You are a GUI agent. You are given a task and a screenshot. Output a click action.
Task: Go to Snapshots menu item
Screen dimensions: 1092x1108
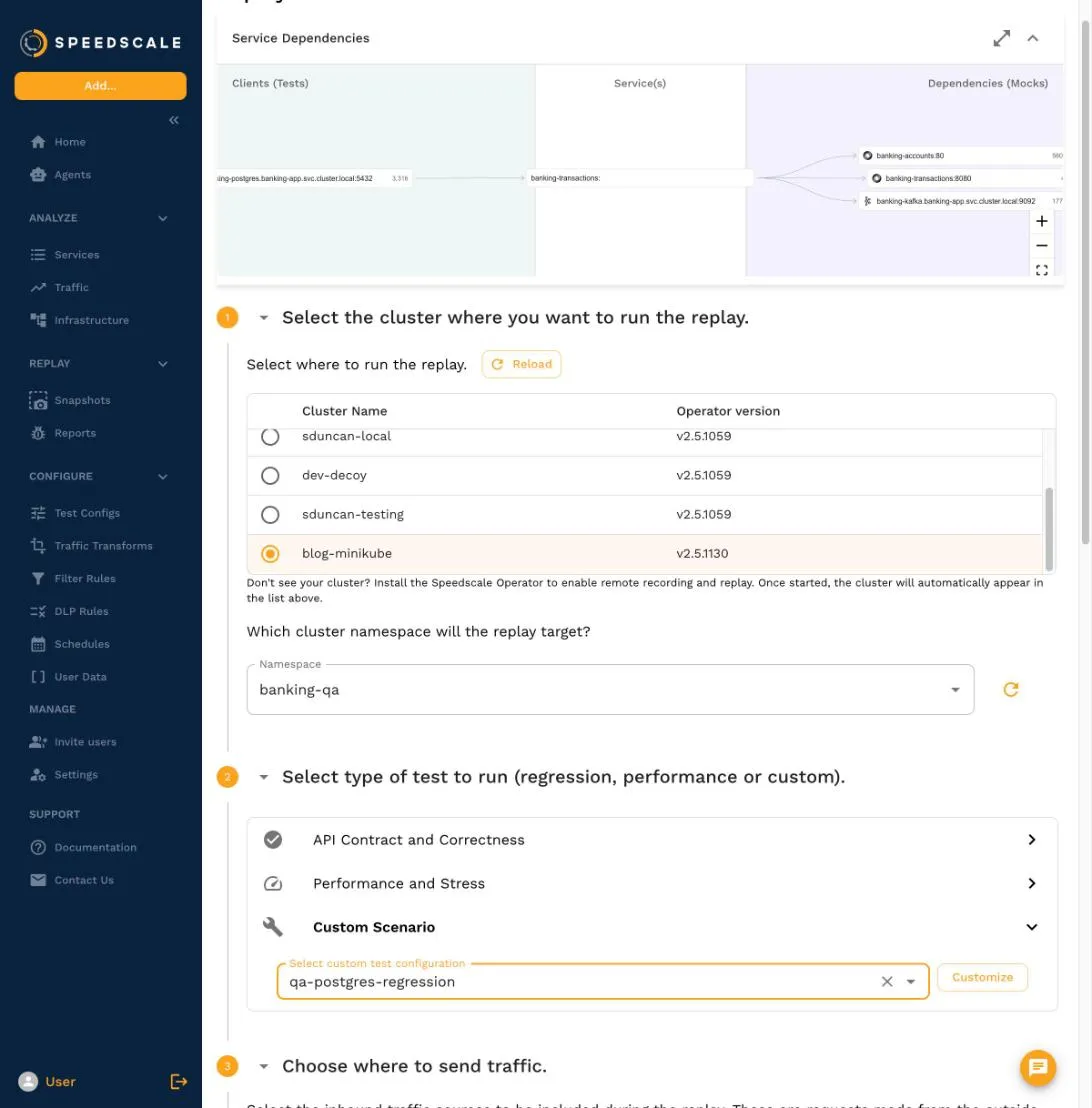(x=83, y=400)
